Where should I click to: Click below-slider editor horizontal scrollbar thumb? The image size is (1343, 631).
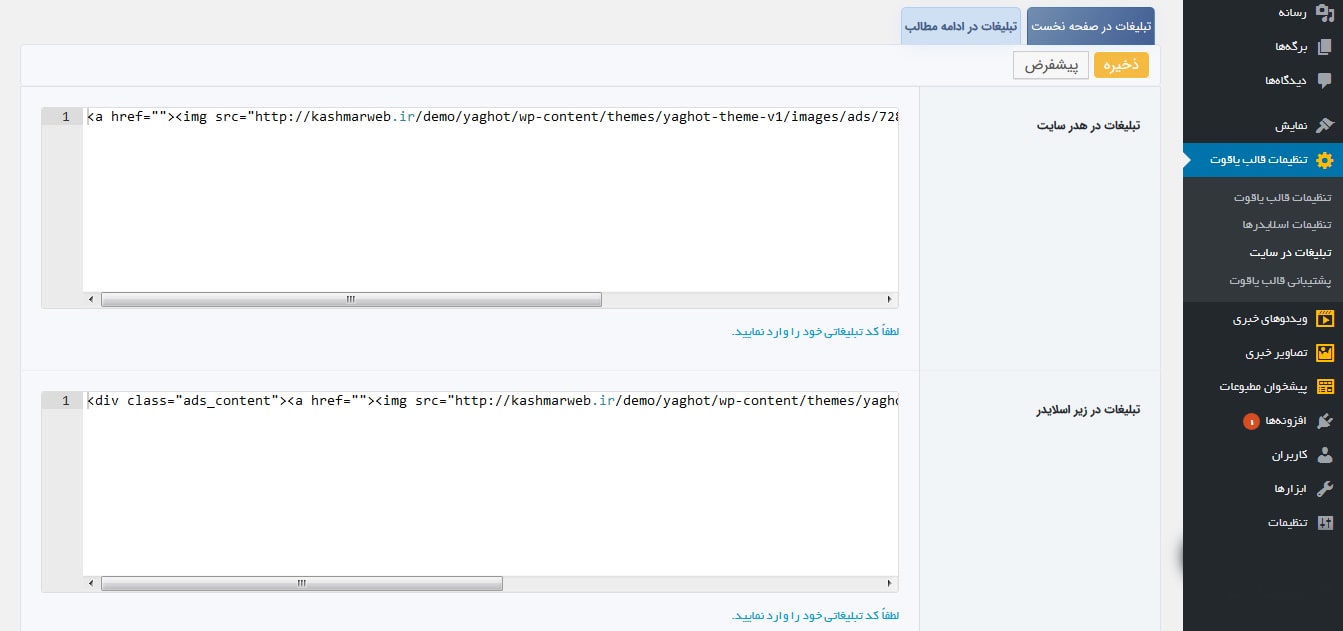[302, 584]
